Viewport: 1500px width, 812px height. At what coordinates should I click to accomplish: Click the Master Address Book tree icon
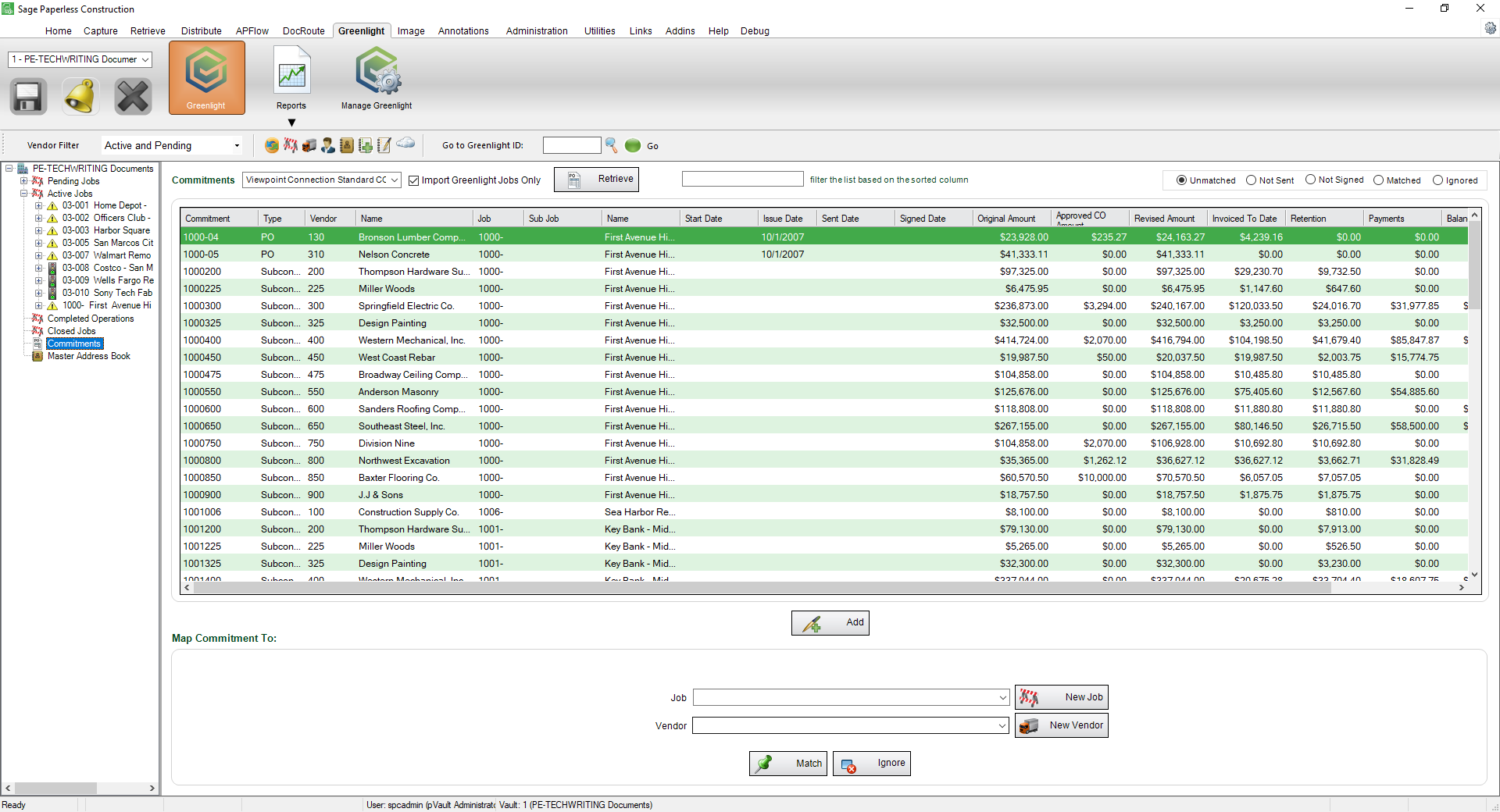(x=37, y=356)
